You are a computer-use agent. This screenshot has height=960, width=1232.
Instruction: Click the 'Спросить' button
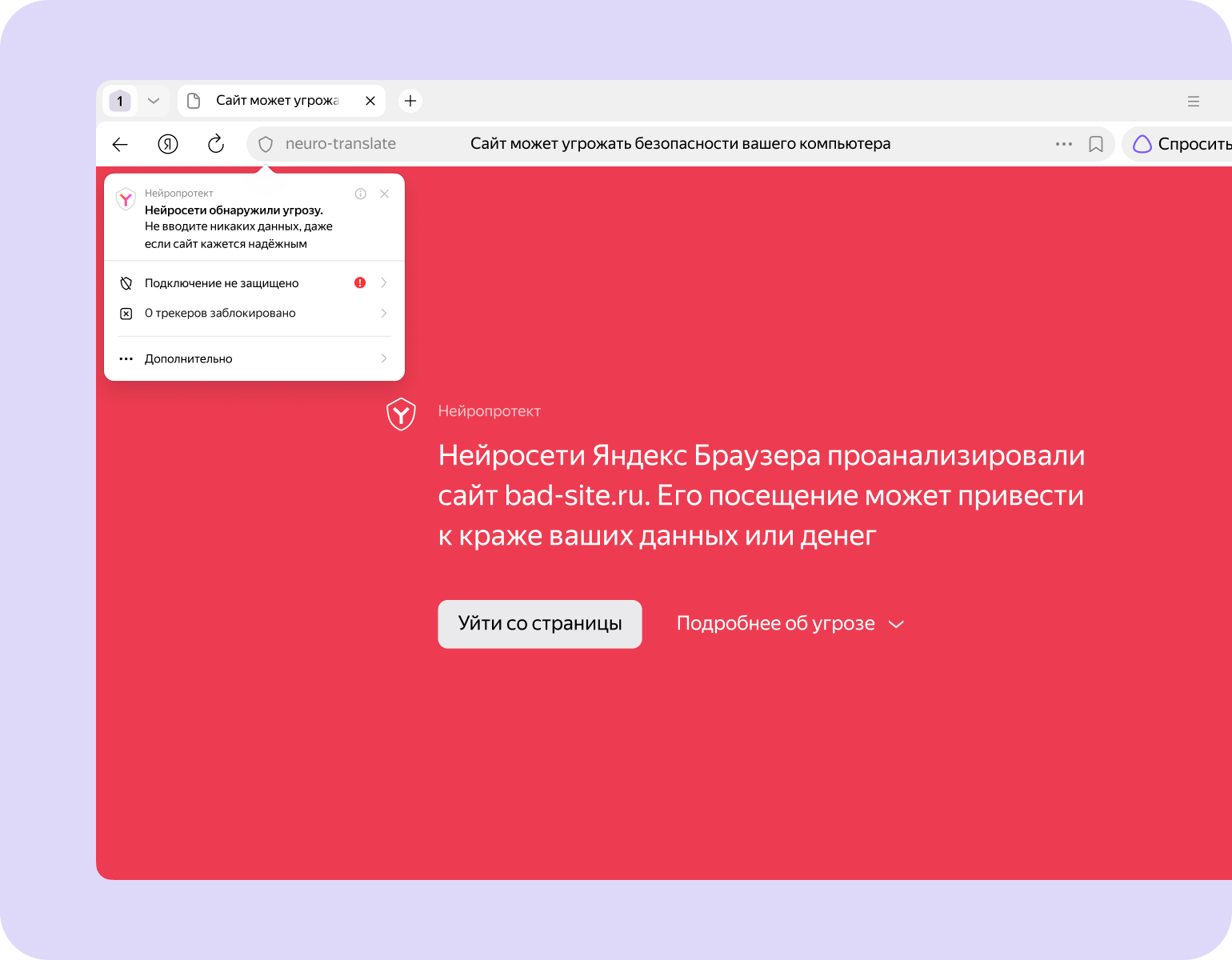(1178, 144)
